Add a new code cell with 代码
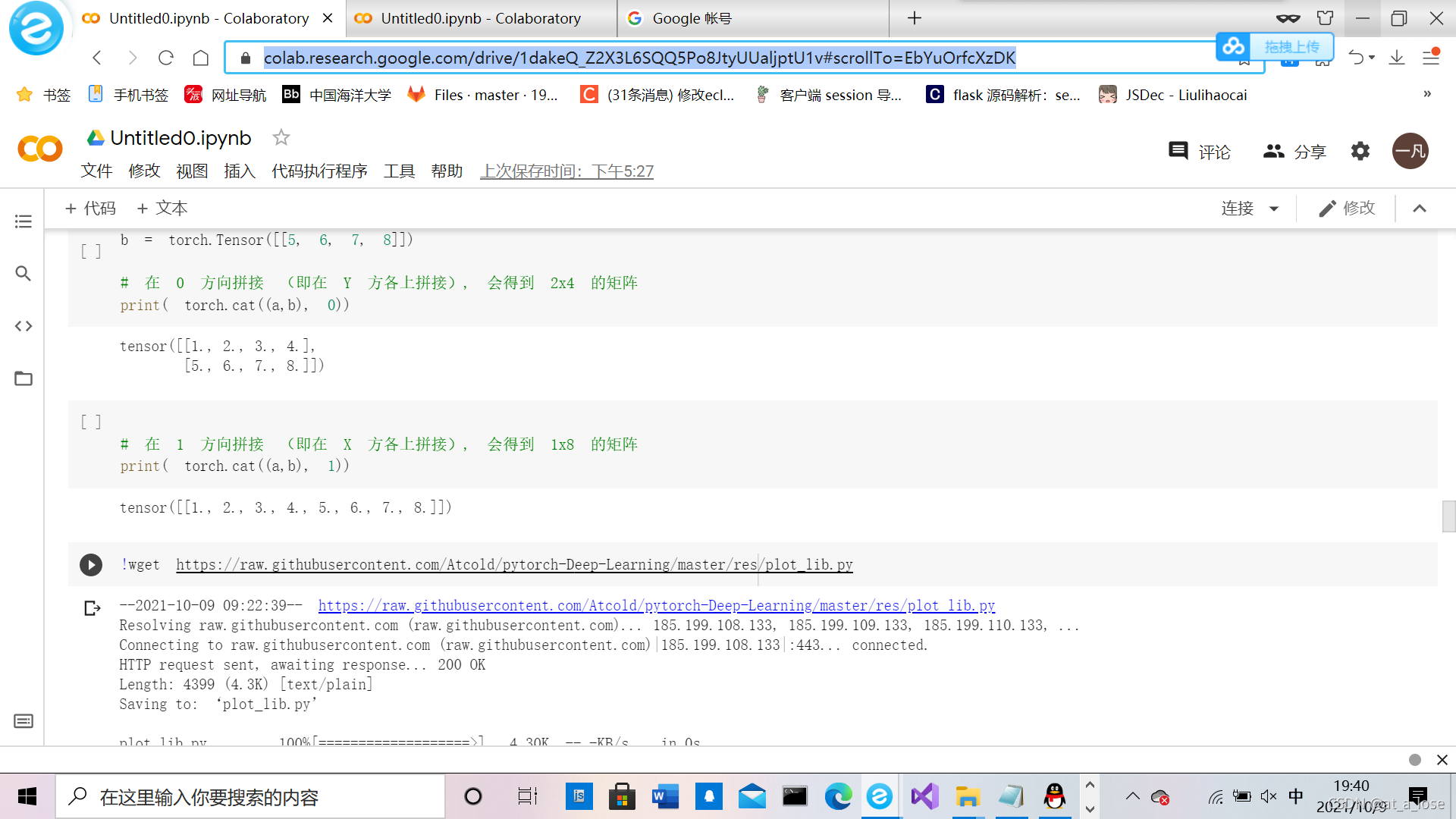The image size is (1456, 819). tap(90, 209)
